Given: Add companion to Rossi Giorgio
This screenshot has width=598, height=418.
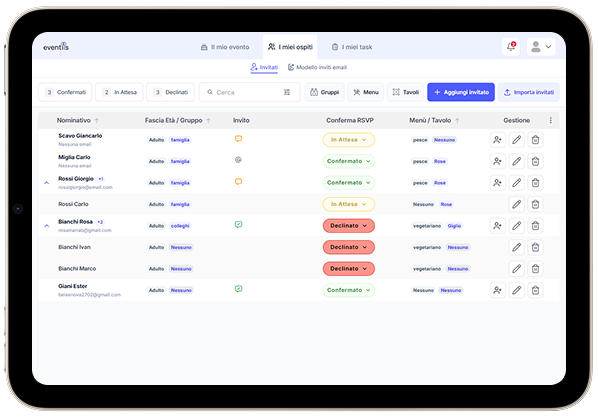Looking at the screenshot, I should coord(497,183).
